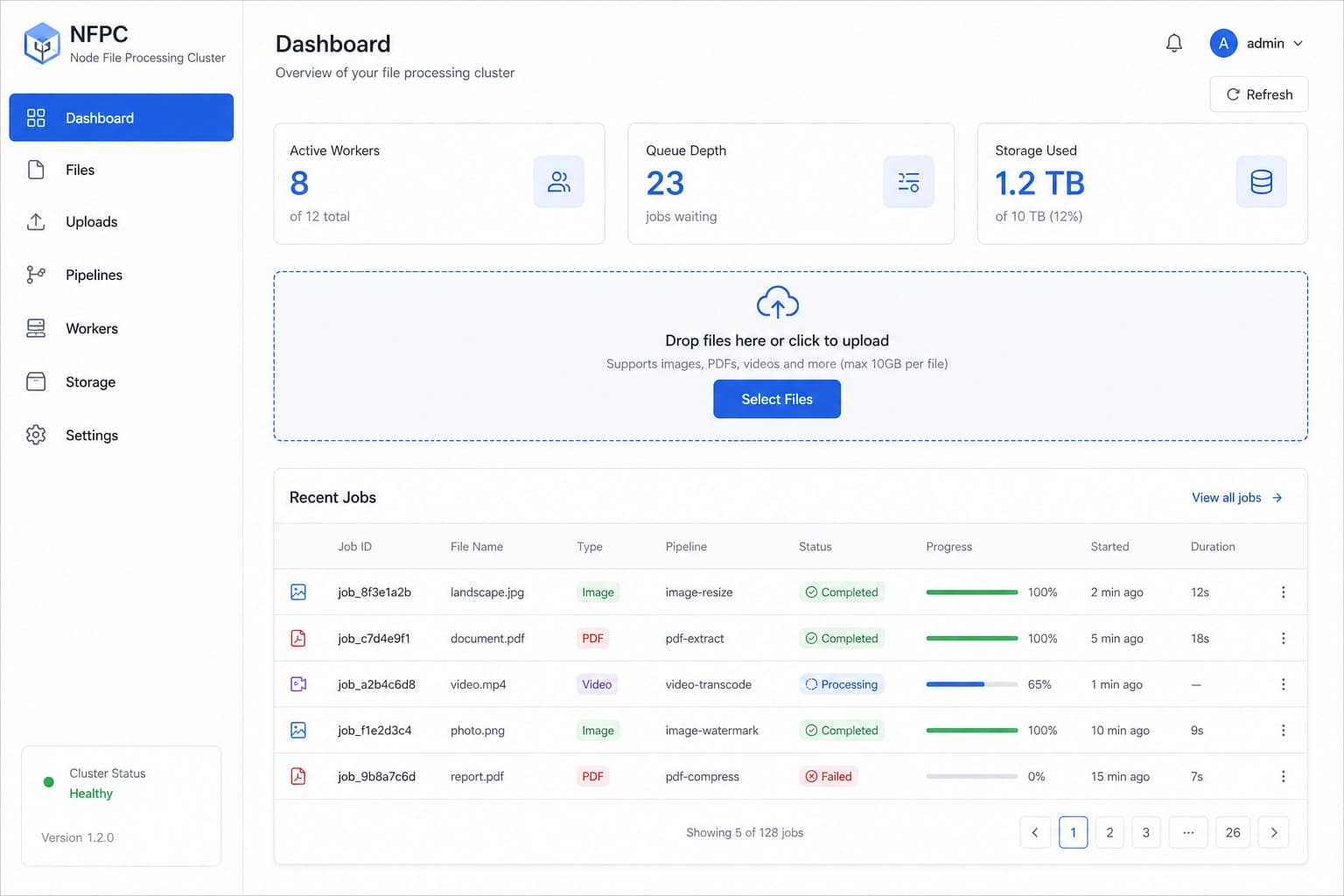Click the Started column header
Viewport: 1344px width, 896px height.
[x=1109, y=547]
